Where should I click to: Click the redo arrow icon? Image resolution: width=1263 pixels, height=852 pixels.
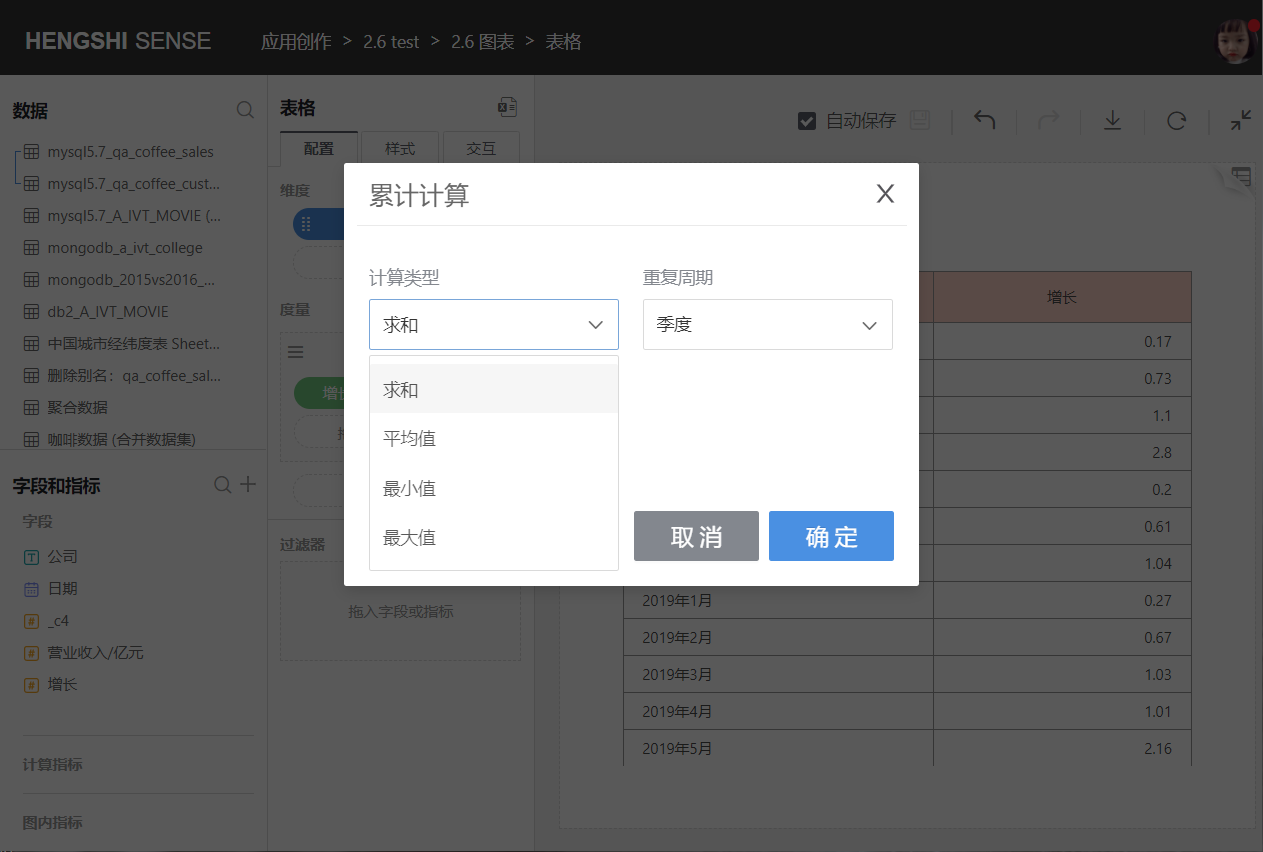(x=1048, y=121)
